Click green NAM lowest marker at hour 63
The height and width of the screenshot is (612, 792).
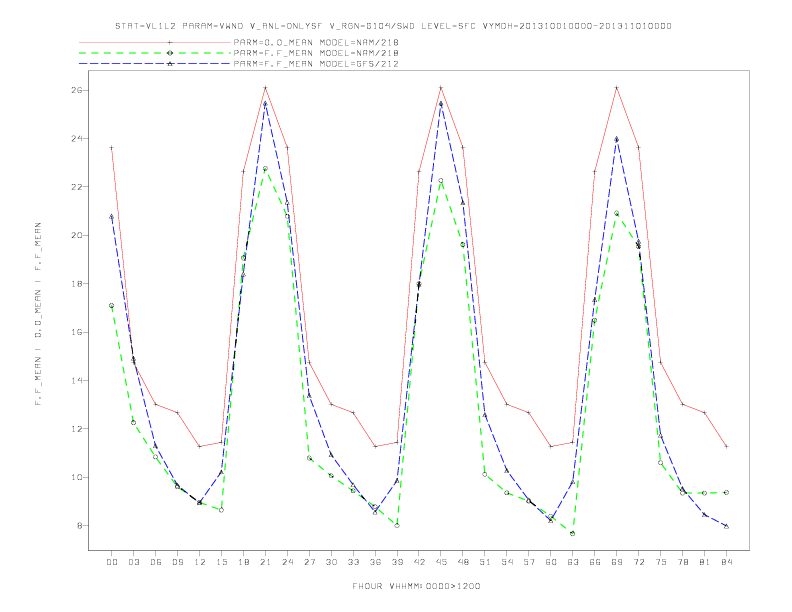click(573, 533)
